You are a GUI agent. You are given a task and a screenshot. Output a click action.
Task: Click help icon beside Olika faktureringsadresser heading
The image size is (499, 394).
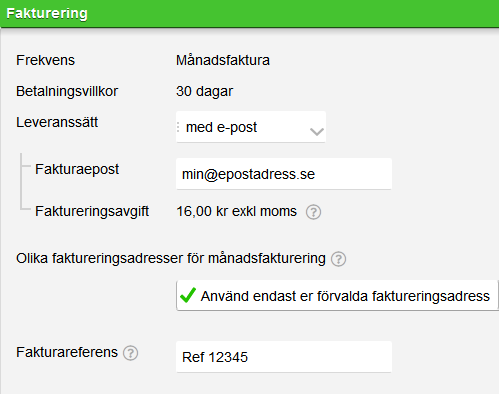click(338, 259)
